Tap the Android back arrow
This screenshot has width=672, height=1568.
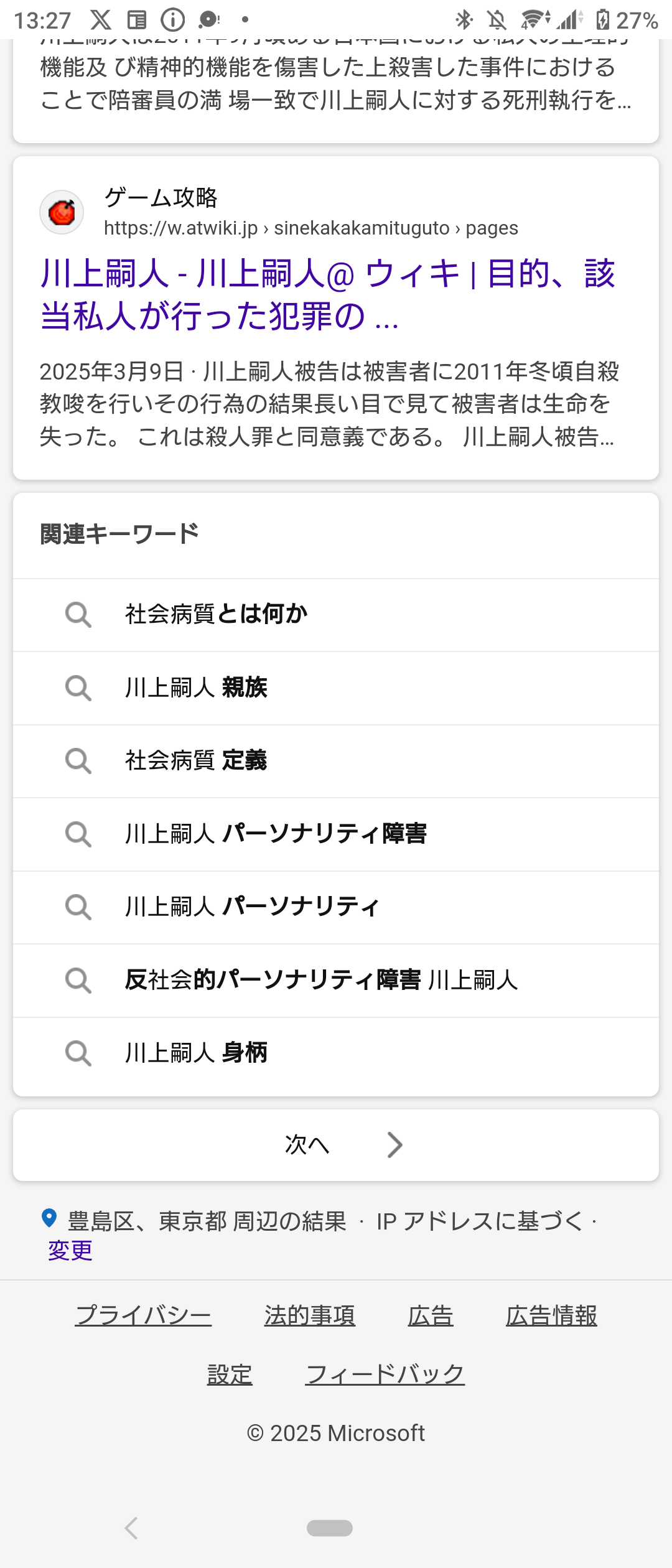(131, 1528)
